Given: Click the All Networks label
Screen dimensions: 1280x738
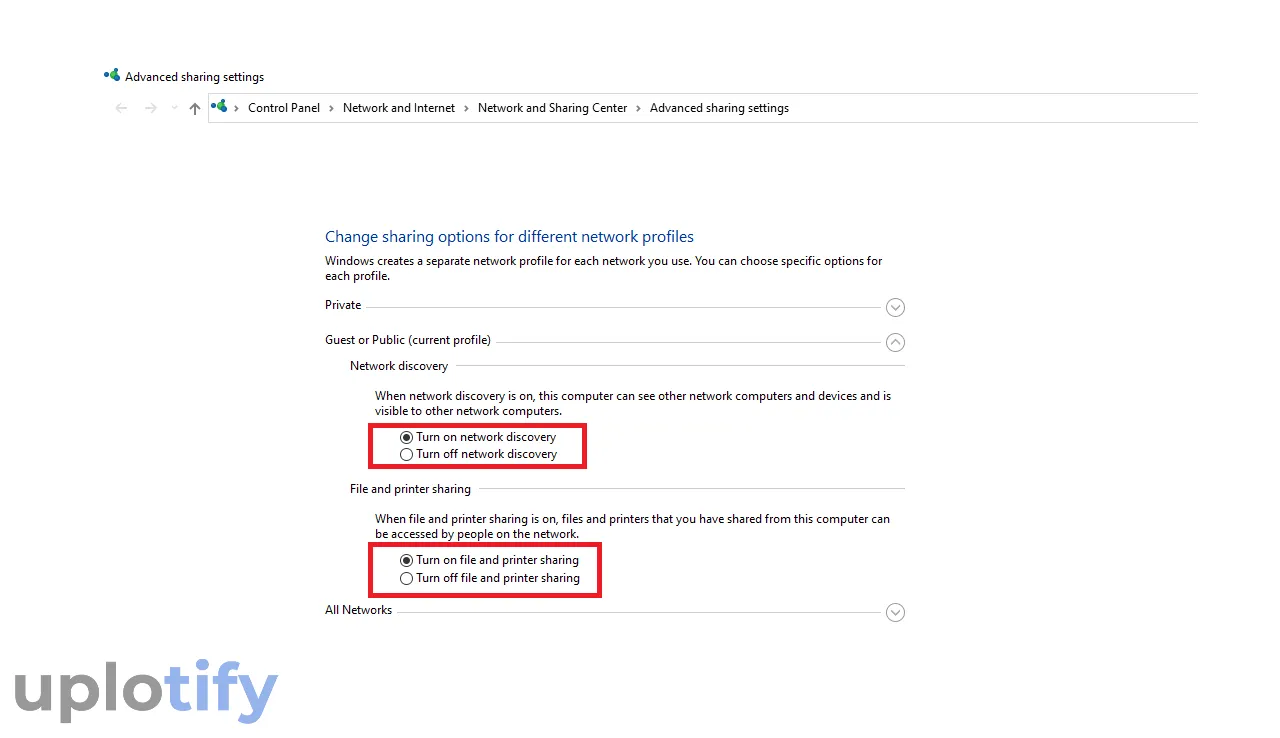Looking at the screenshot, I should pyautogui.click(x=358, y=610).
